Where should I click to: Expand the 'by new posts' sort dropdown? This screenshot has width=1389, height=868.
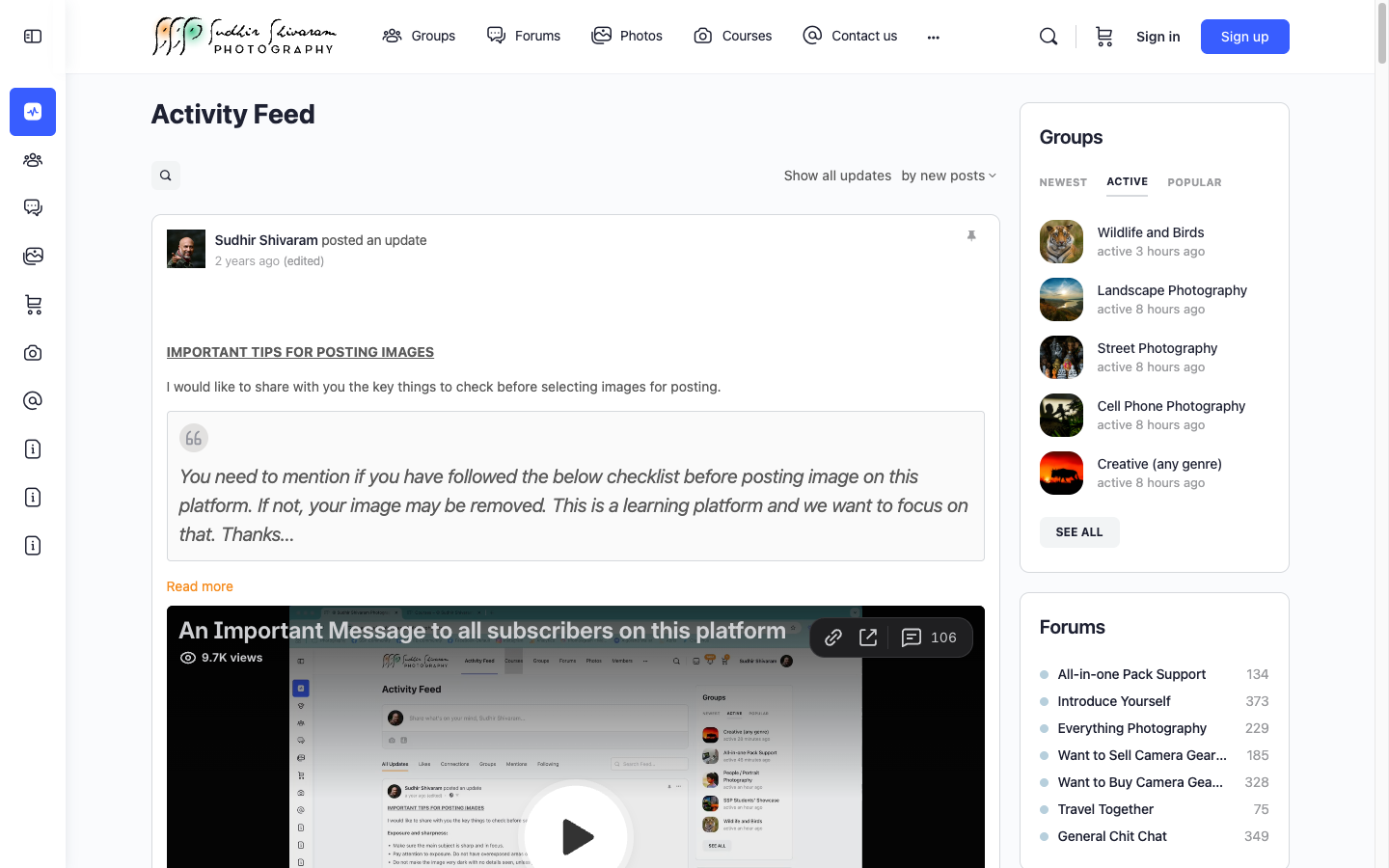[x=948, y=176]
